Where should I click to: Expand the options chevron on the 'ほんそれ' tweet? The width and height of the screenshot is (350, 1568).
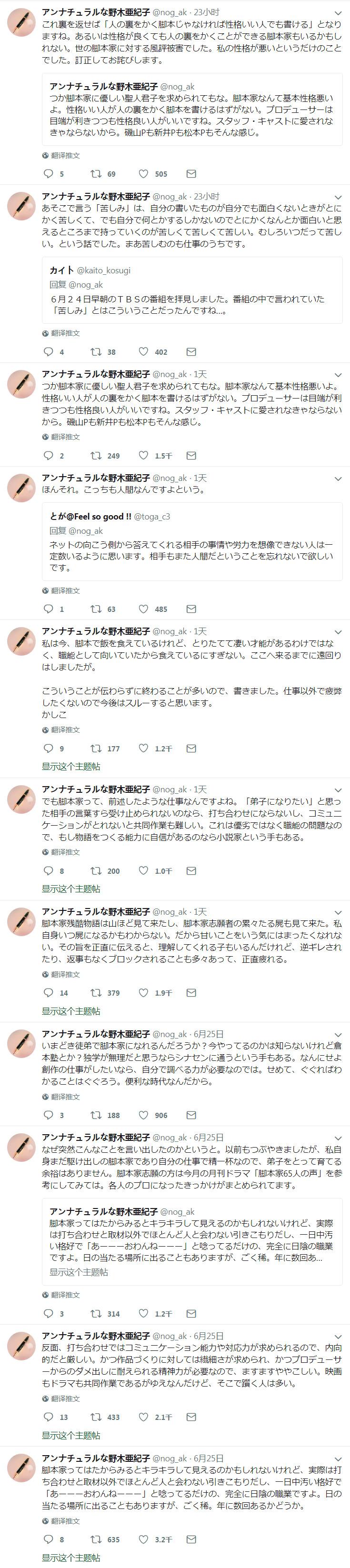[339, 479]
